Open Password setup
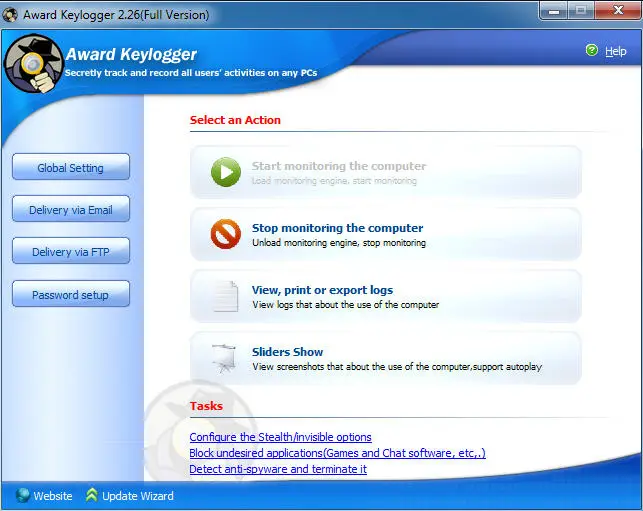This screenshot has height=511, width=643. (x=71, y=294)
